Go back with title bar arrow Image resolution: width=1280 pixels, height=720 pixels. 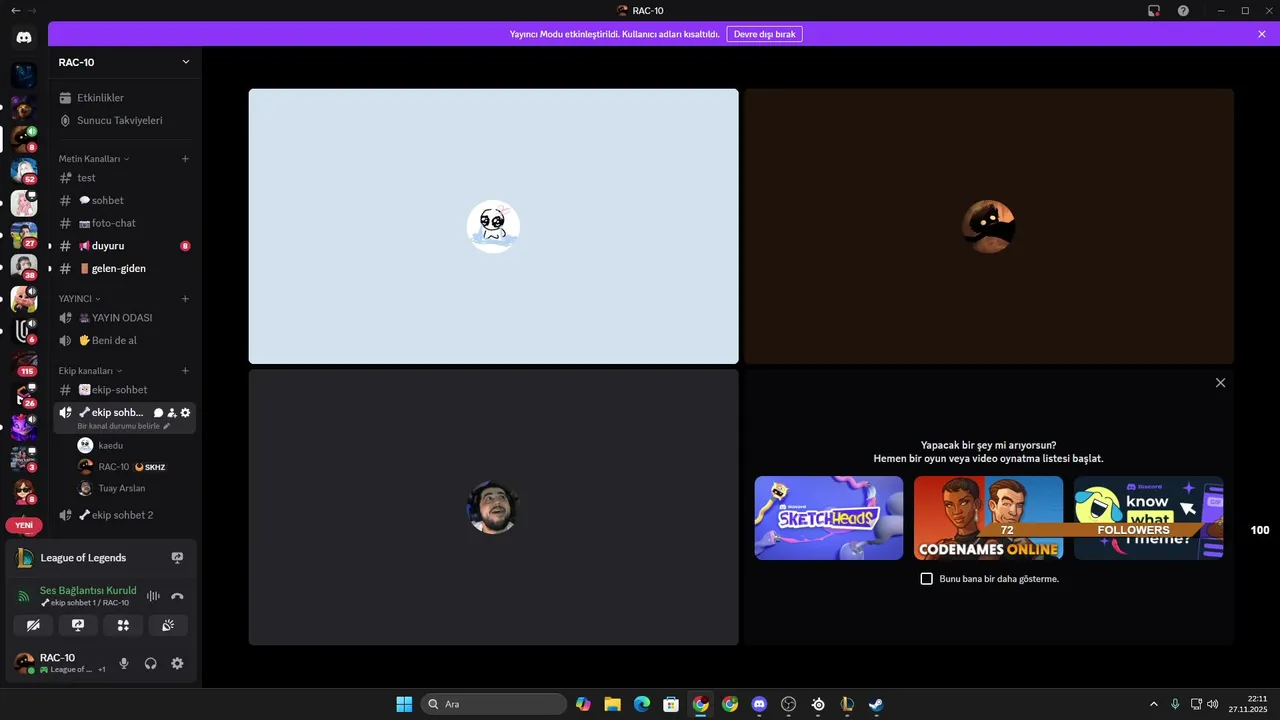(14, 10)
